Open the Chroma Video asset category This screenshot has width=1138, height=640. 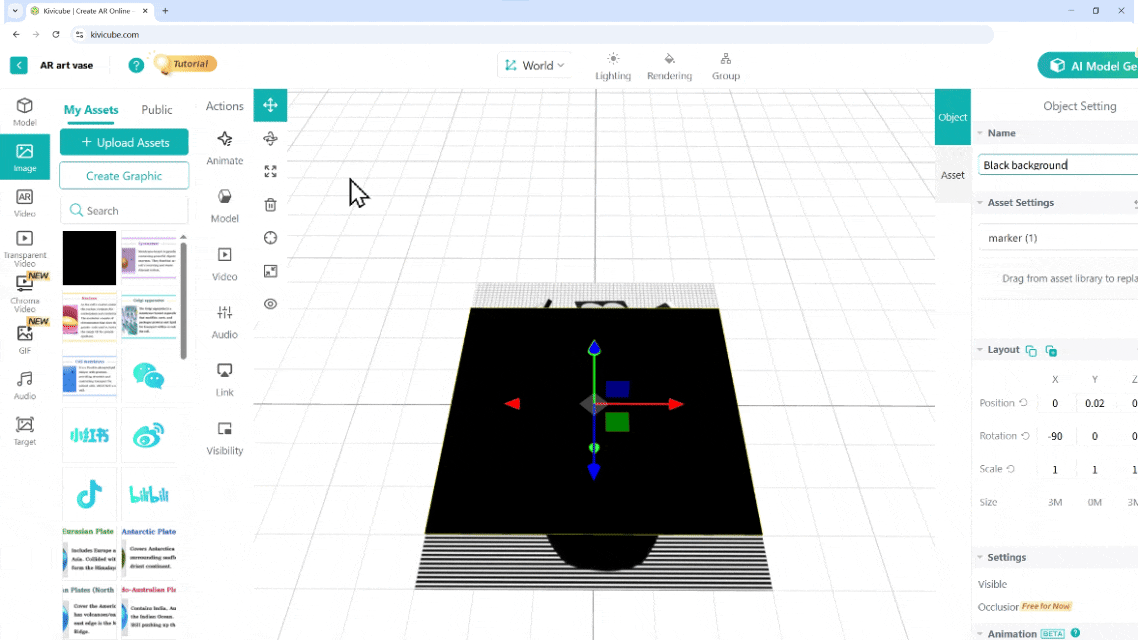point(25,288)
